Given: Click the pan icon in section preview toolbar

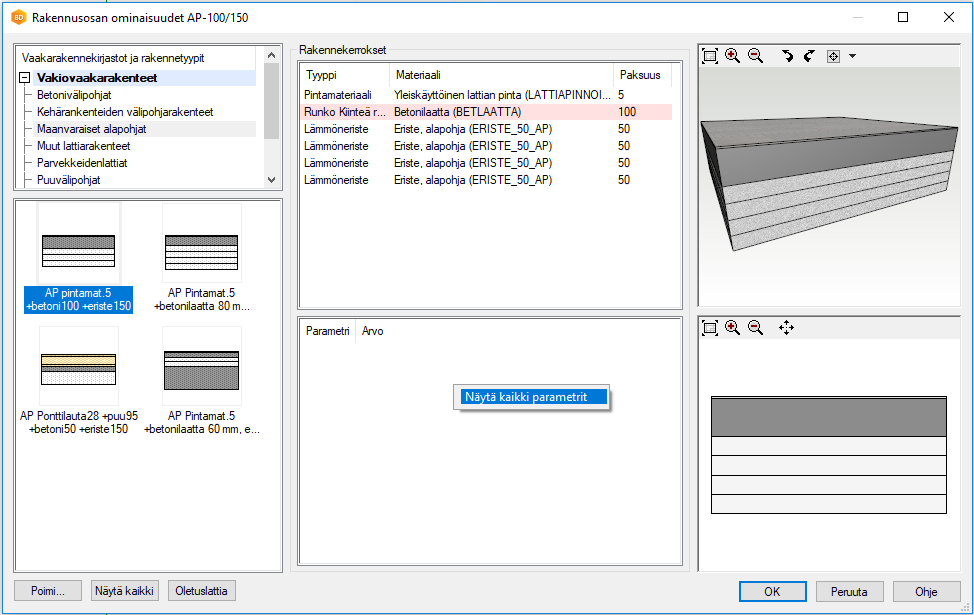Looking at the screenshot, I should point(786,327).
